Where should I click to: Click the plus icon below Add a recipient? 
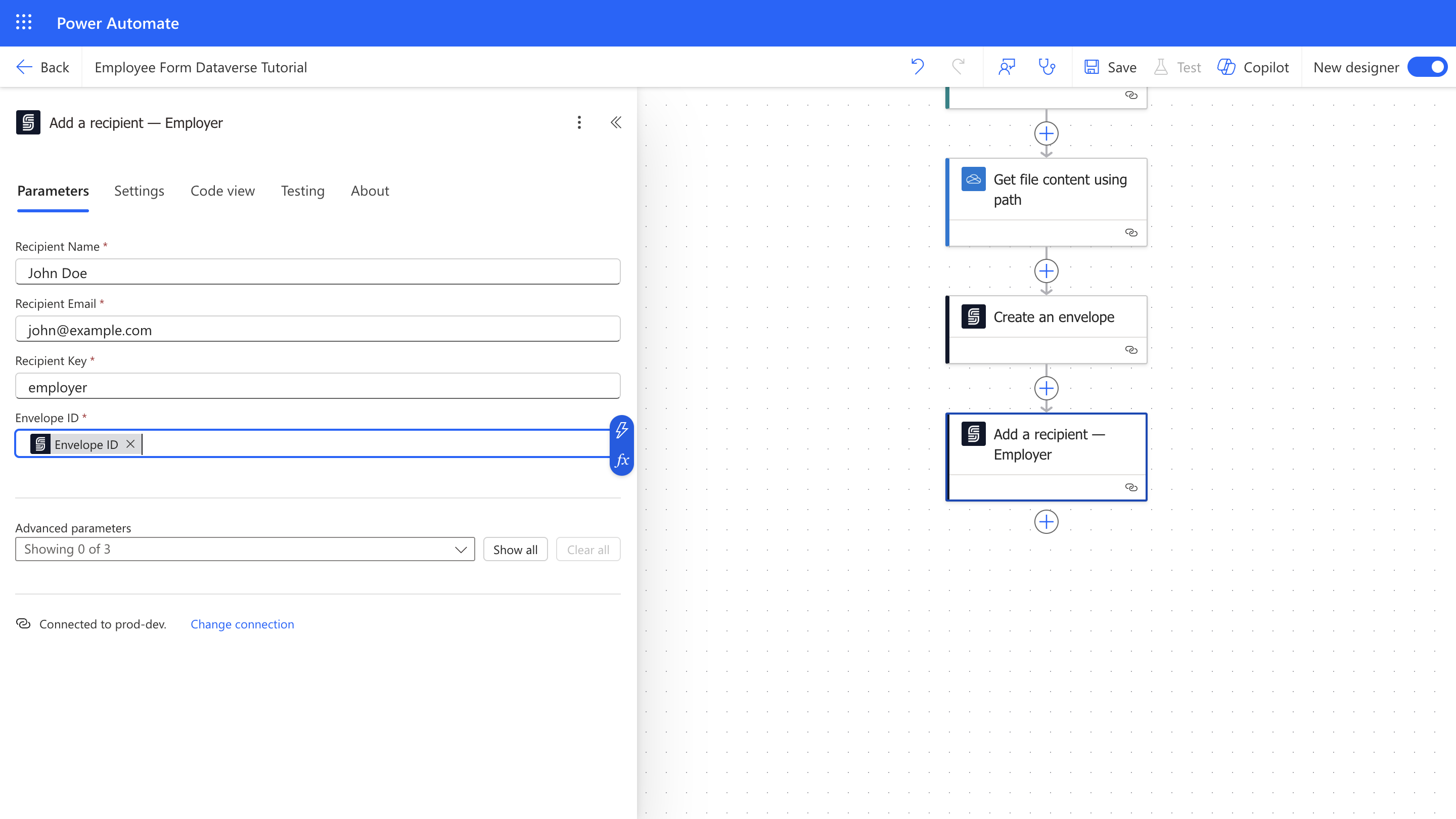click(1046, 522)
